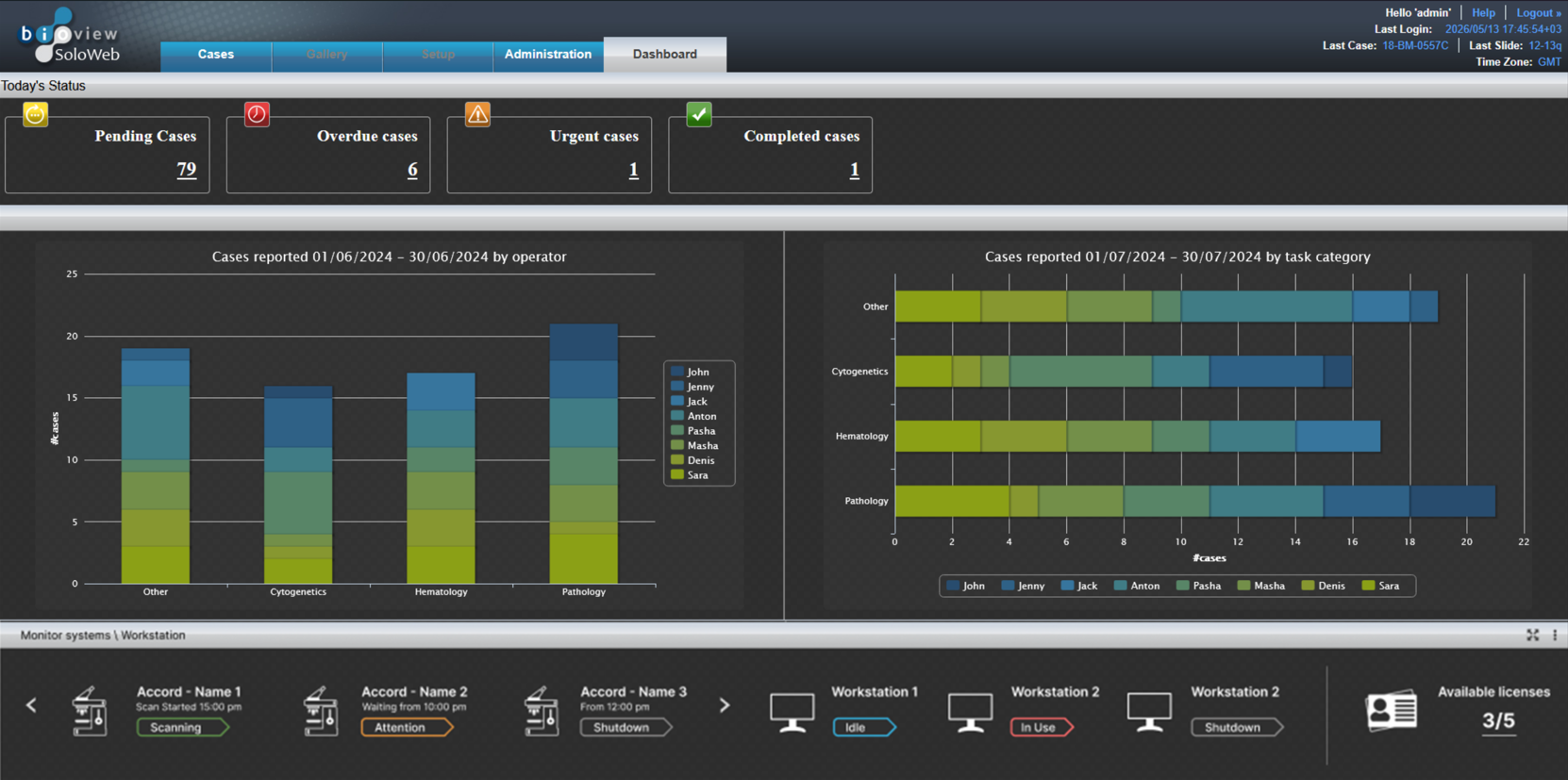Click the Other column in operator chart

point(156,466)
